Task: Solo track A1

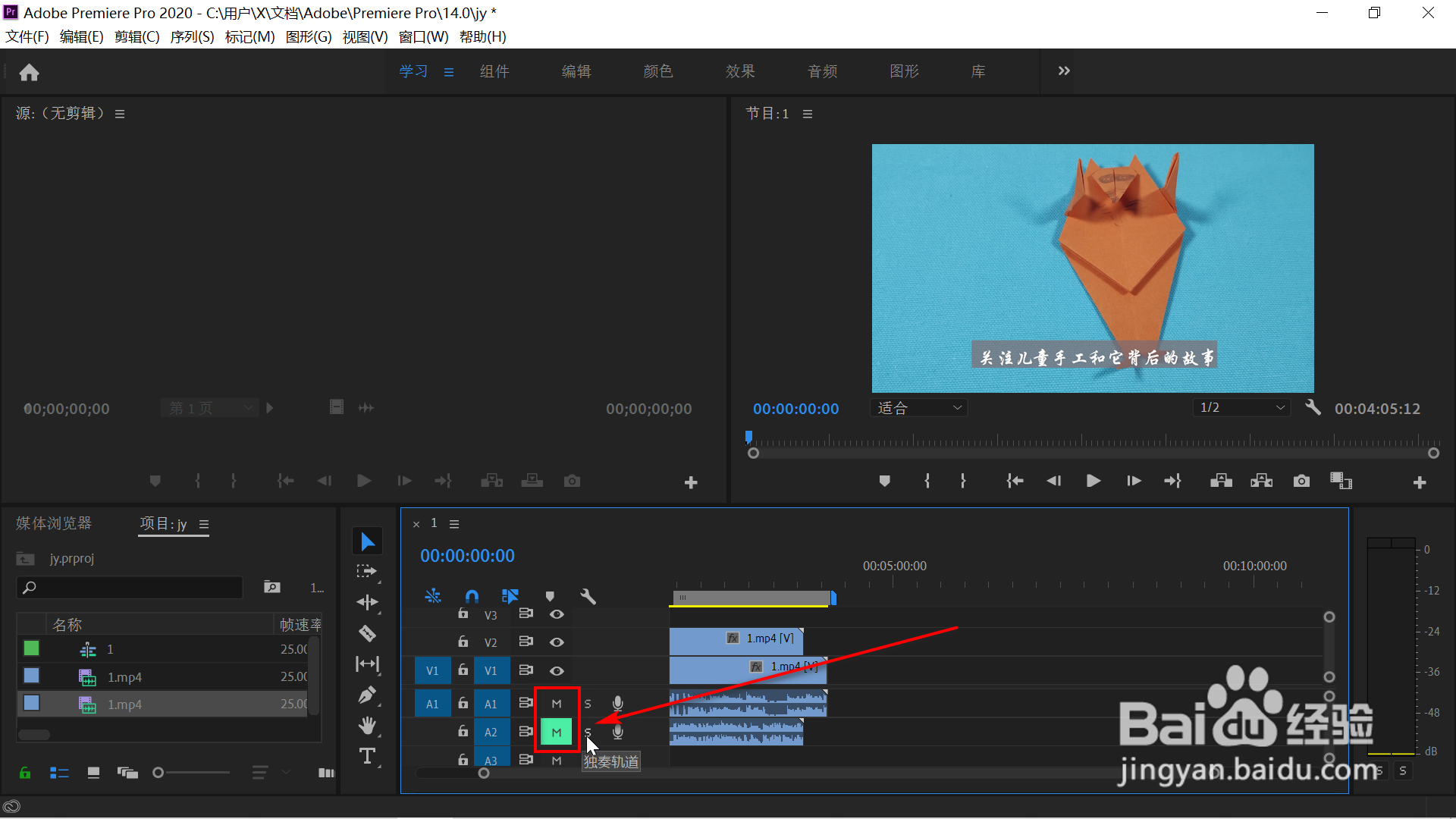Action: pyautogui.click(x=588, y=704)
